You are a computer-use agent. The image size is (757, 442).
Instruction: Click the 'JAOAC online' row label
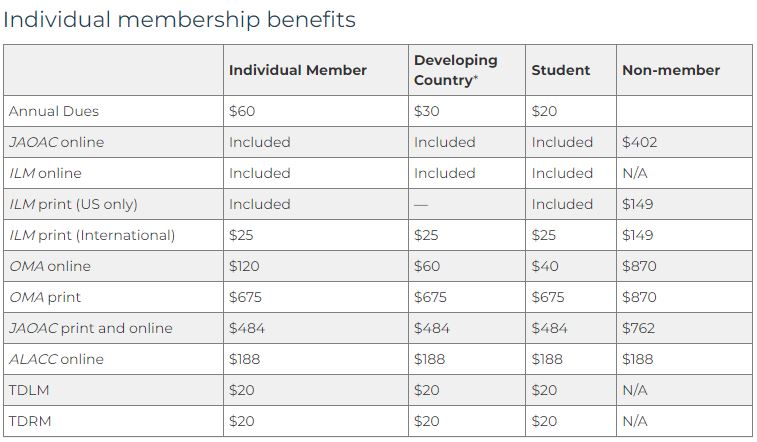[56, 142]
